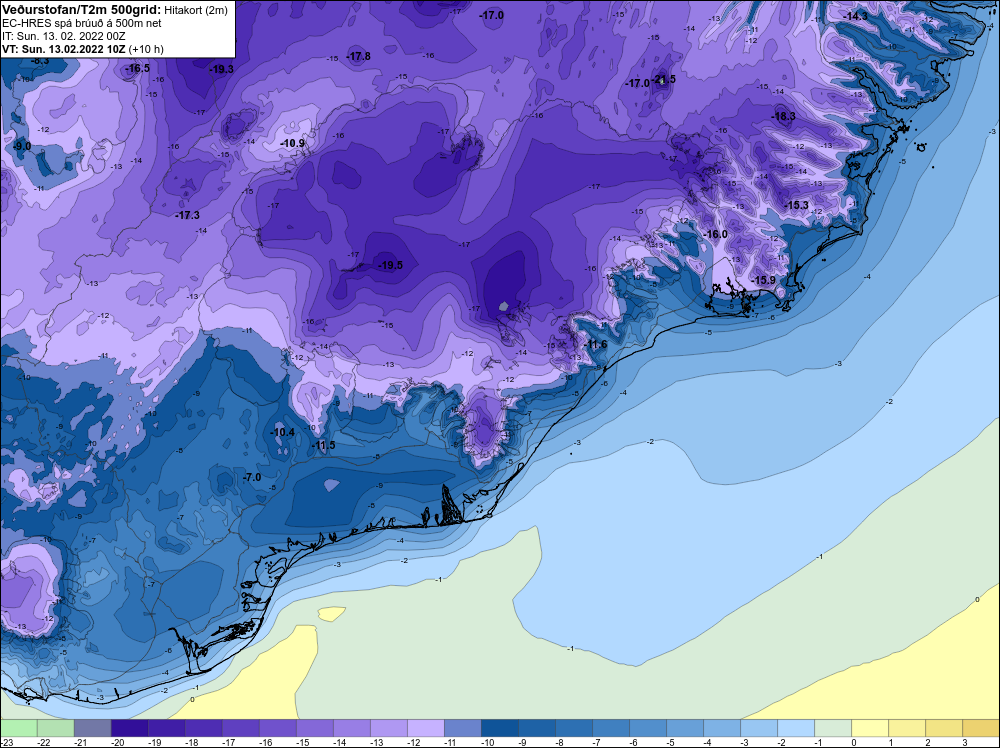This screenshot has width=1000, height=748.
Task: Click the -10.4 temperature label
Action: (x=283, y=432)
